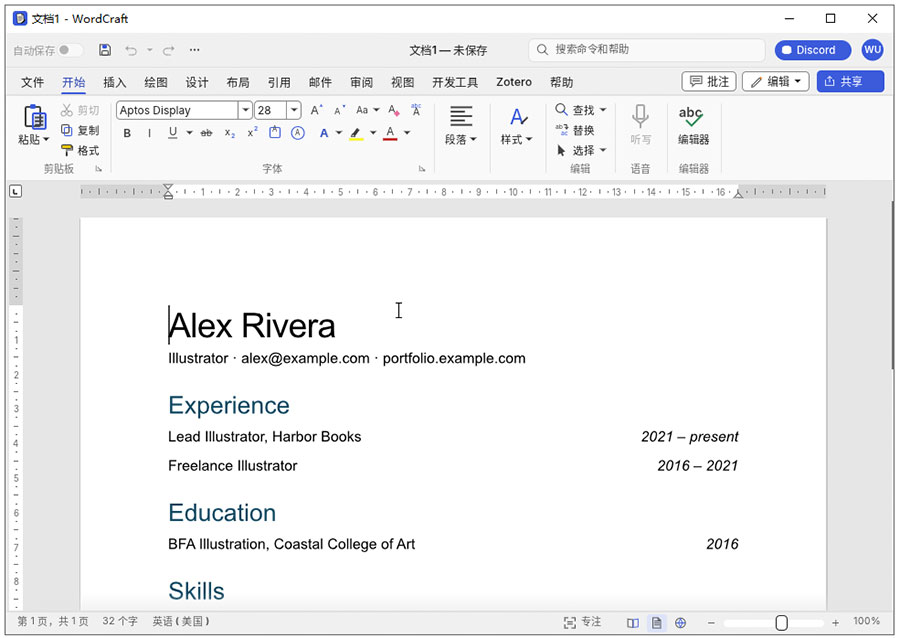Click the Dictate microphone icon

pyautogui.click(x=640, y=116)
